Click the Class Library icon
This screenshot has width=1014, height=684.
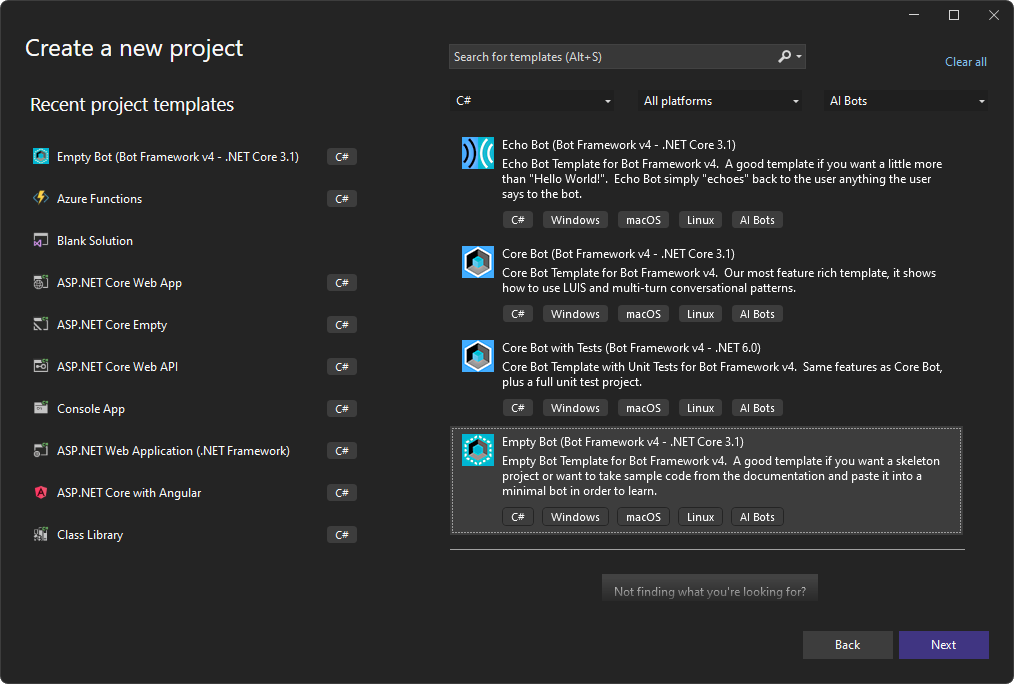[40, 534]
